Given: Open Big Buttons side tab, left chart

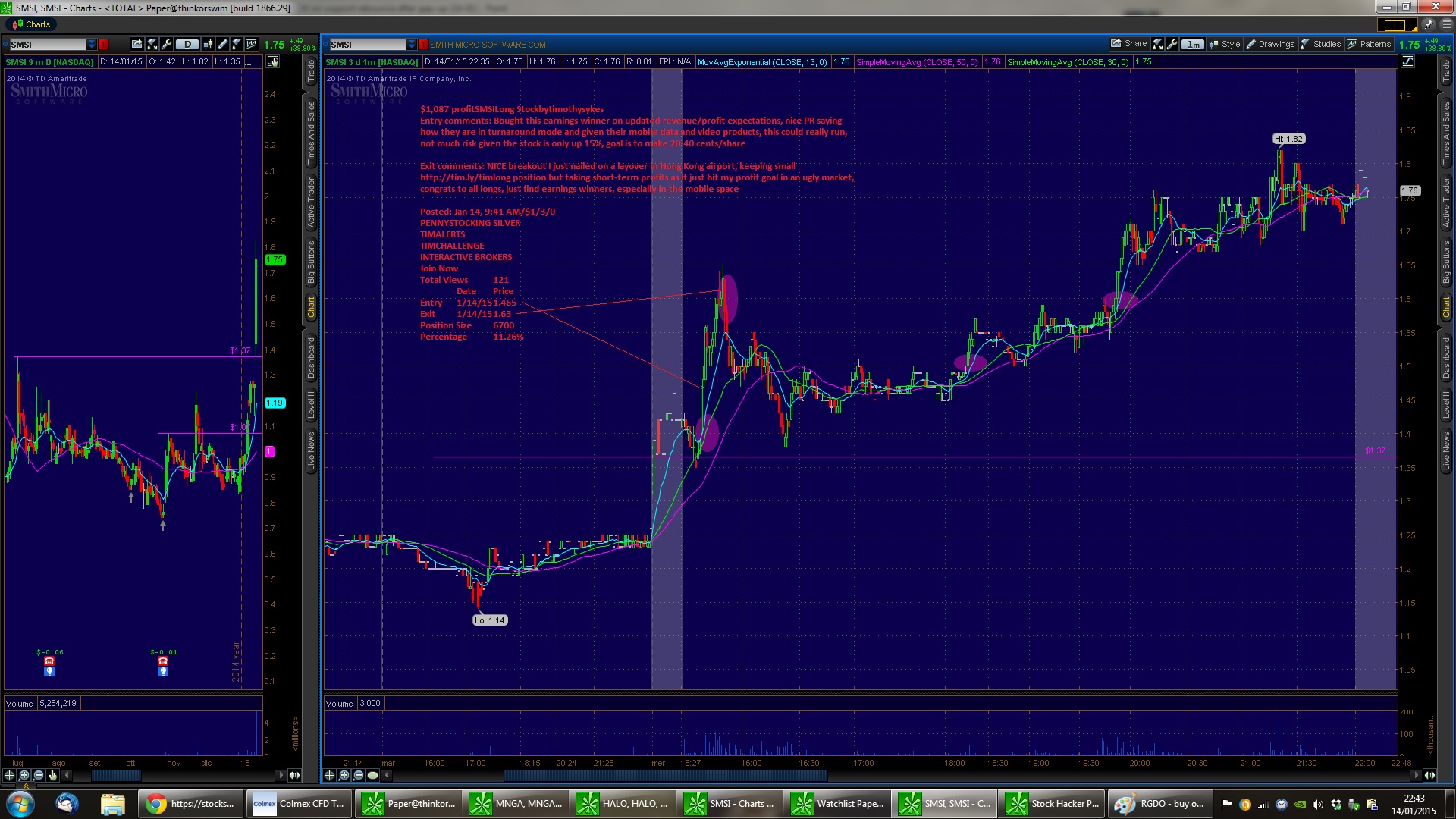Looking at the screenshot, I should pos(311,262).
